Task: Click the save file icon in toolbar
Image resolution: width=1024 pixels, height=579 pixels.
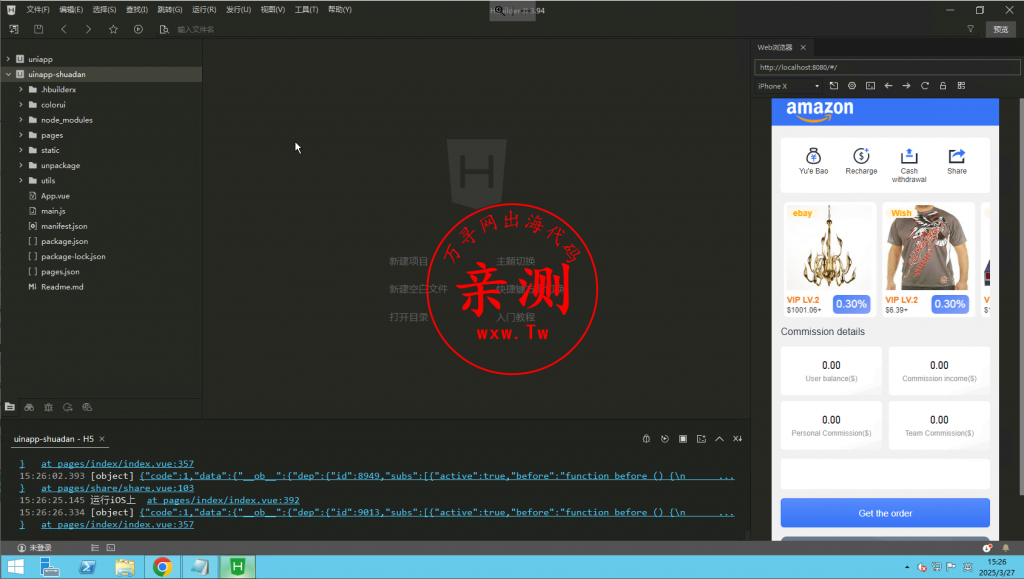Action: coord(38,29)
